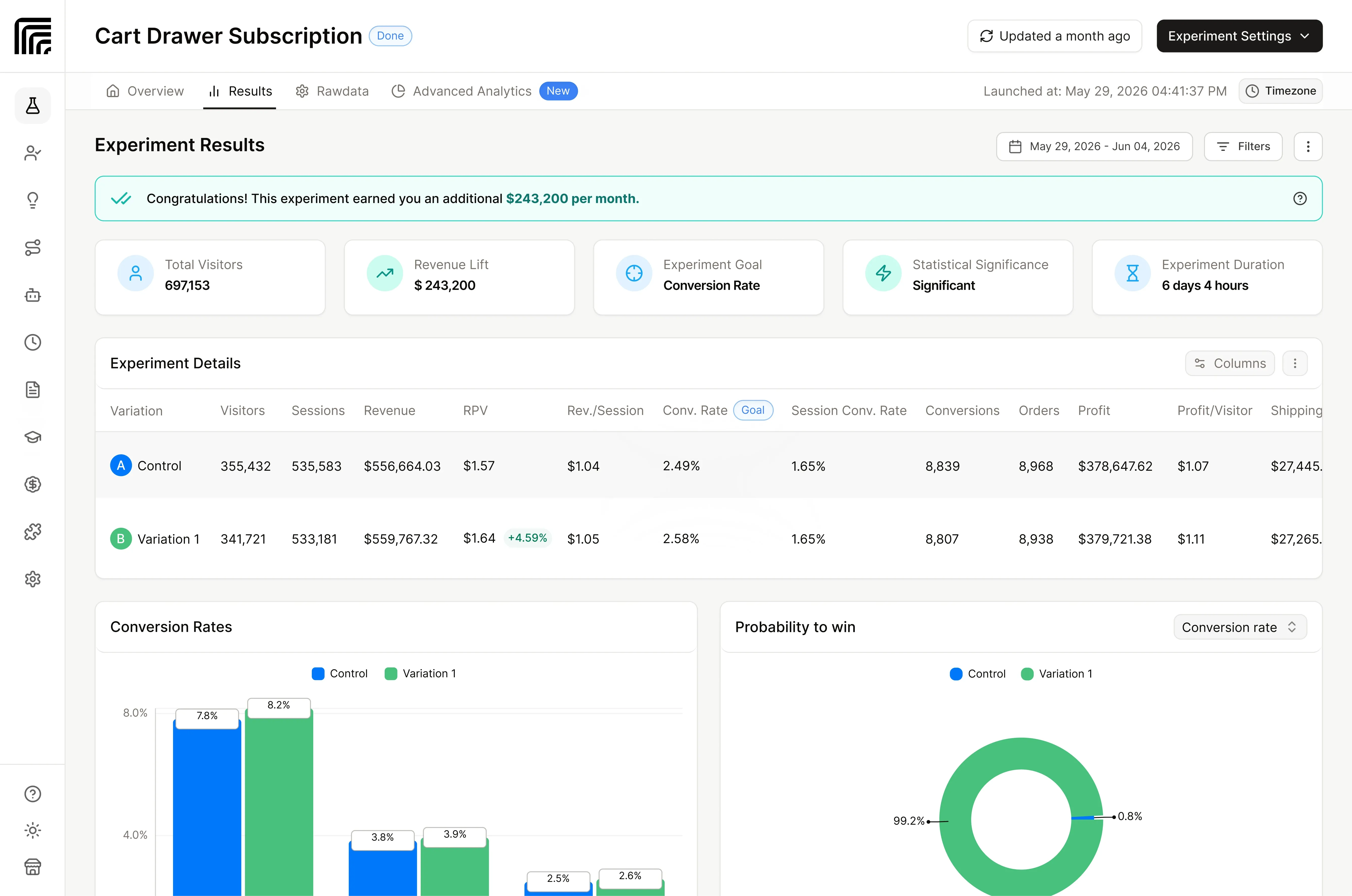The height and width of the screenshot is (896, 1352).
Task: Click the 99.2% donut chart label
Action: click(909, 821)
